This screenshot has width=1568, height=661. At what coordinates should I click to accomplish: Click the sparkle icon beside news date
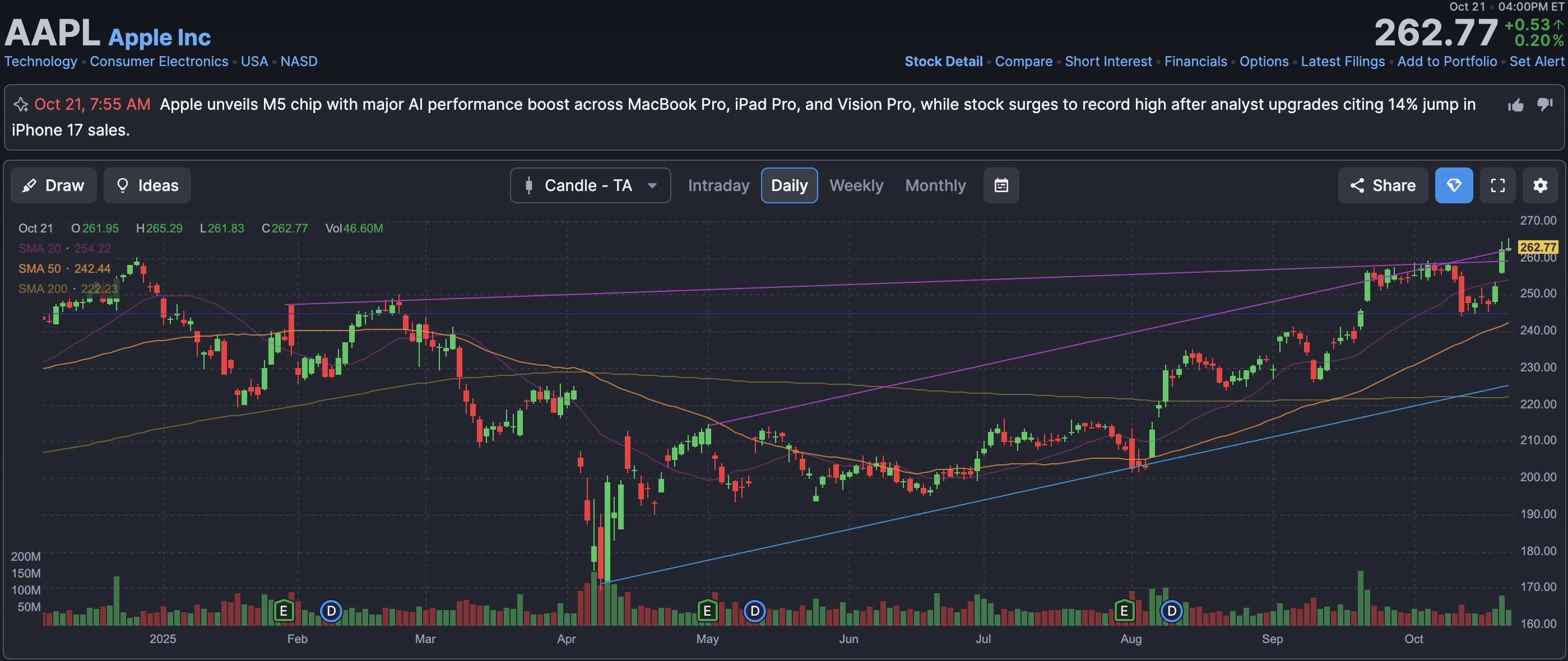tap(21, 105)
